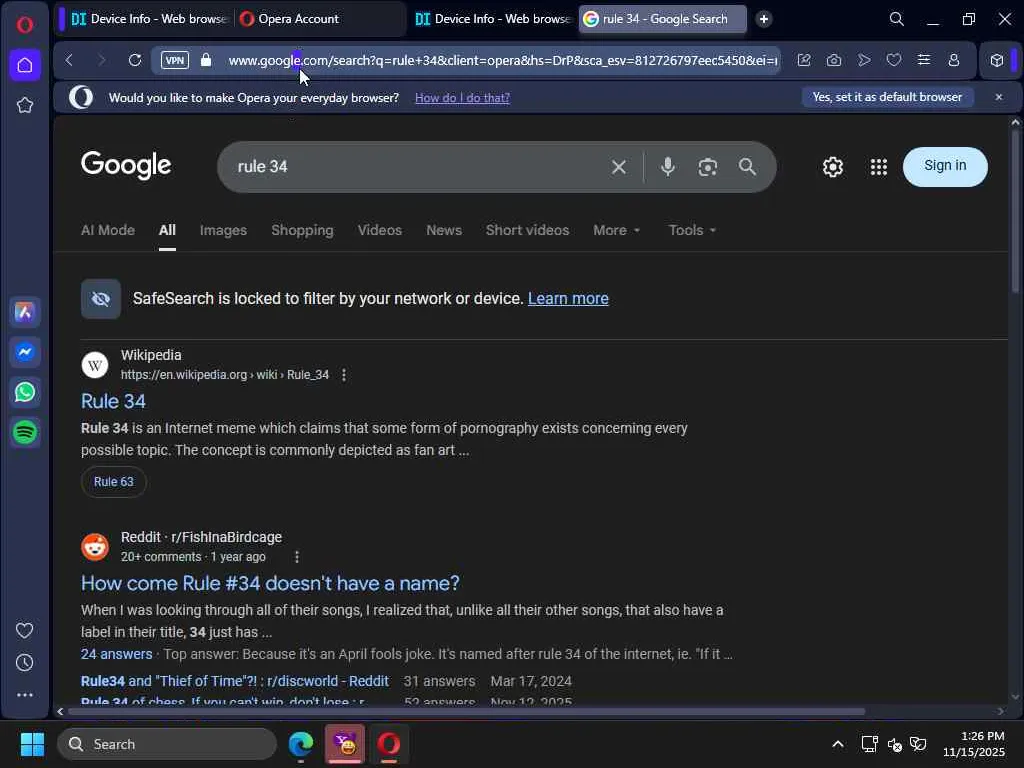Open How come Rule #34 Reddit result
The height and width of the screenshot is (768, 1024).
[270, 583]
